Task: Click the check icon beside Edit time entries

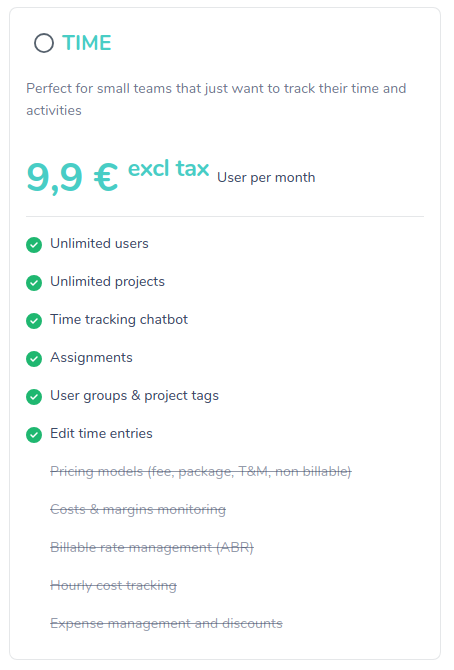Action: [x=34, y=435]
